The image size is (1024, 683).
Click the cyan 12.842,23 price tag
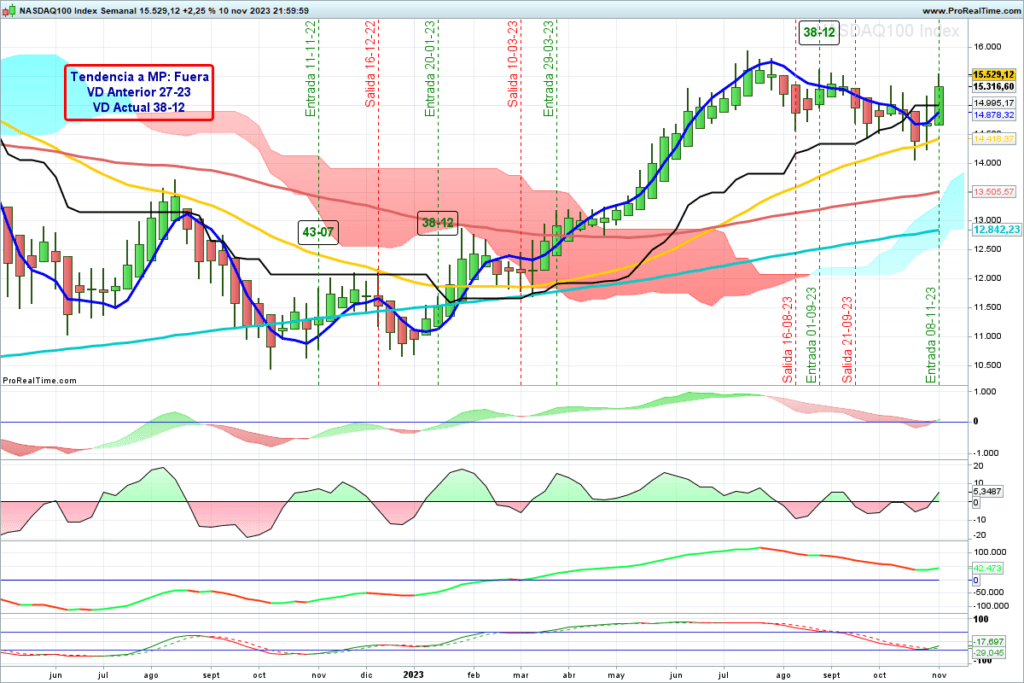996,230
